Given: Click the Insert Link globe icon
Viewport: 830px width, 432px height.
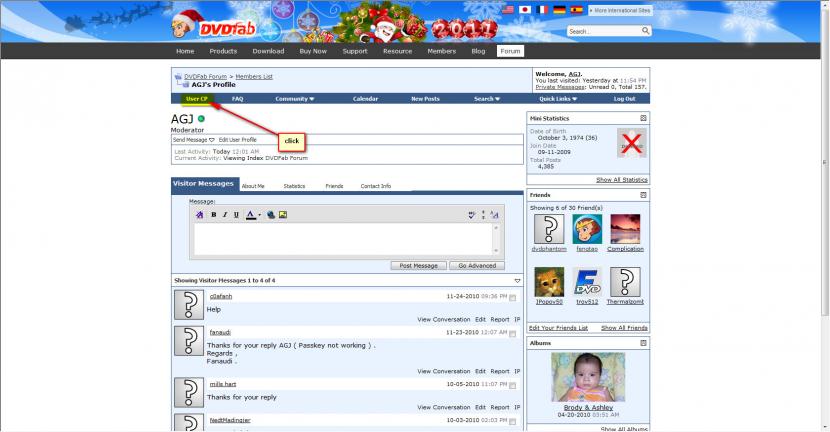Looking at the screenshot, I should [x=271, y=215].
